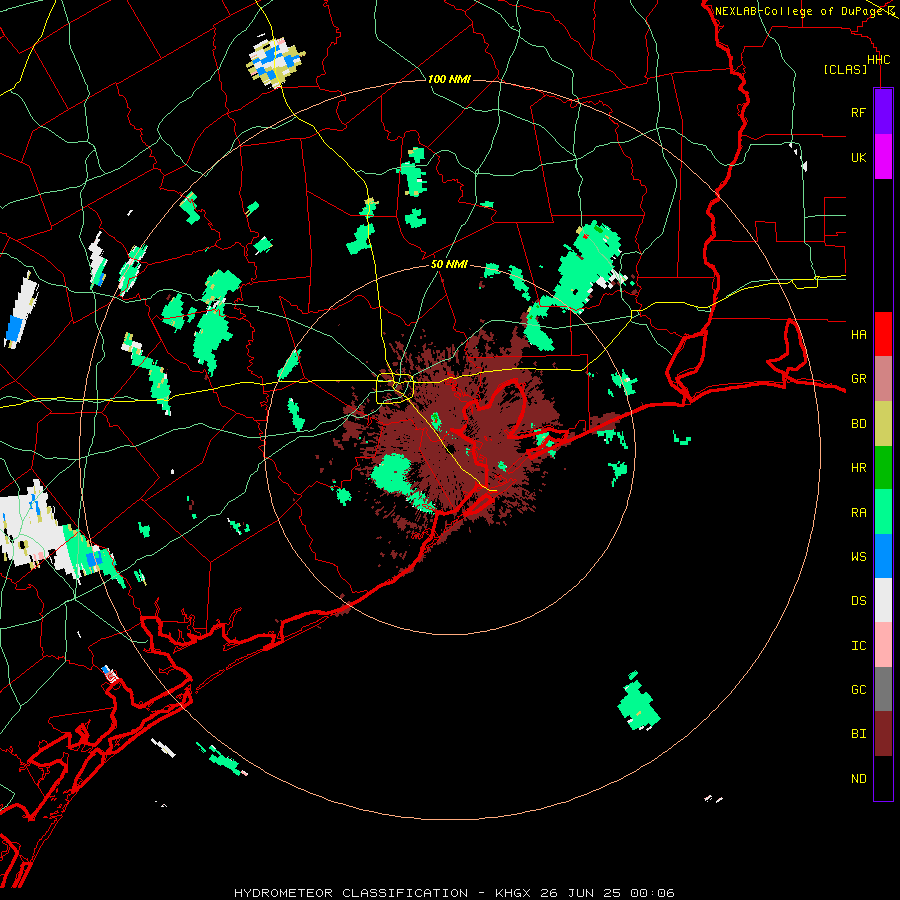The image size is (900, 900).
Task: Click the KHGX radar site identifier
Action: pos(514,893)
